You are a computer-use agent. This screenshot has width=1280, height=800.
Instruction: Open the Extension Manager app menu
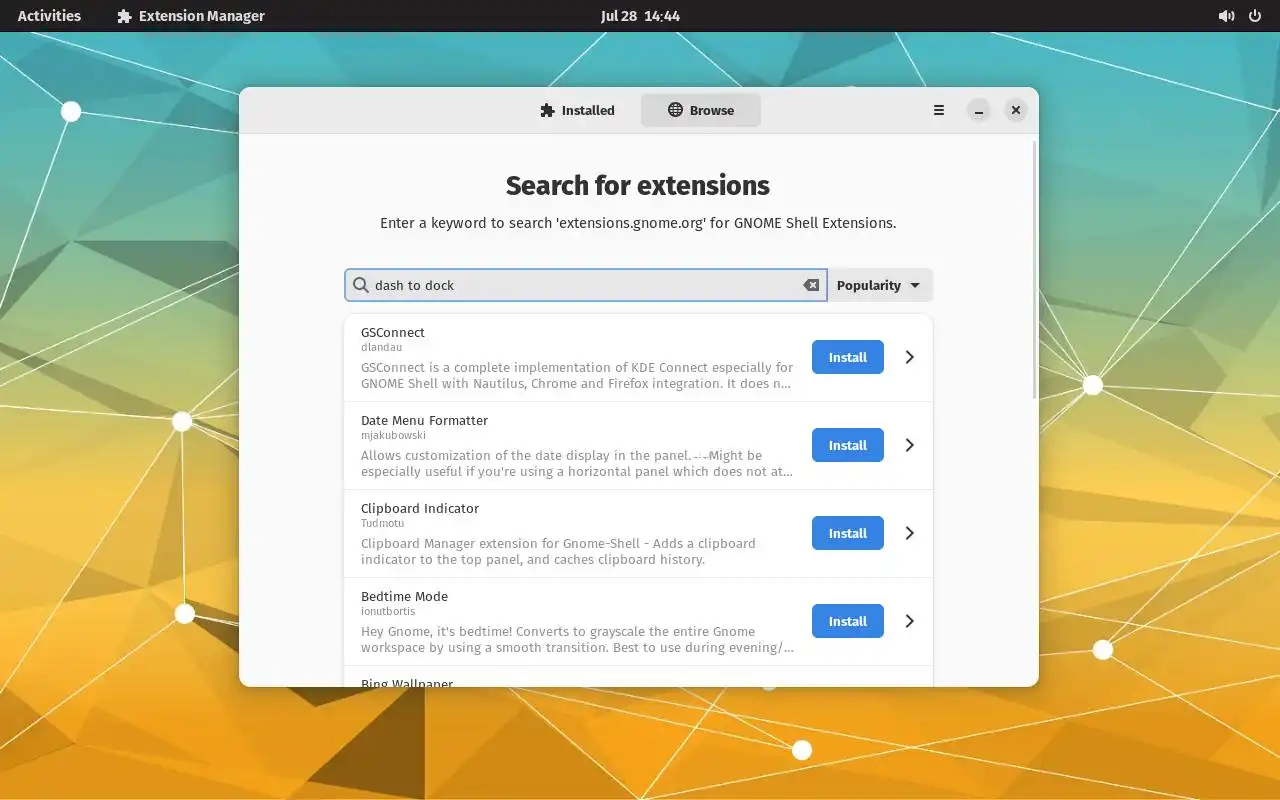(191, 16)
